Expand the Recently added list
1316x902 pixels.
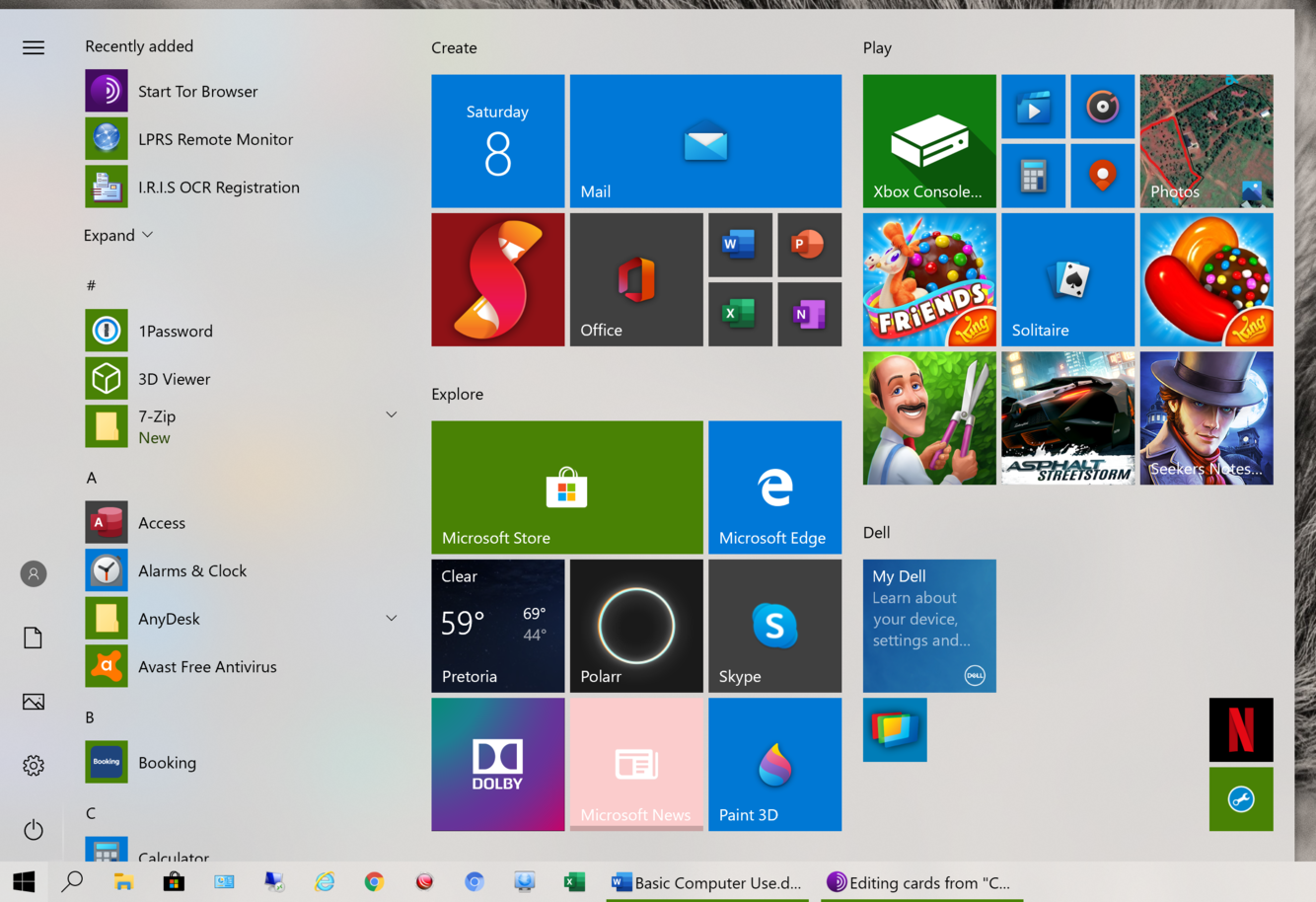[x=118, y=235]
